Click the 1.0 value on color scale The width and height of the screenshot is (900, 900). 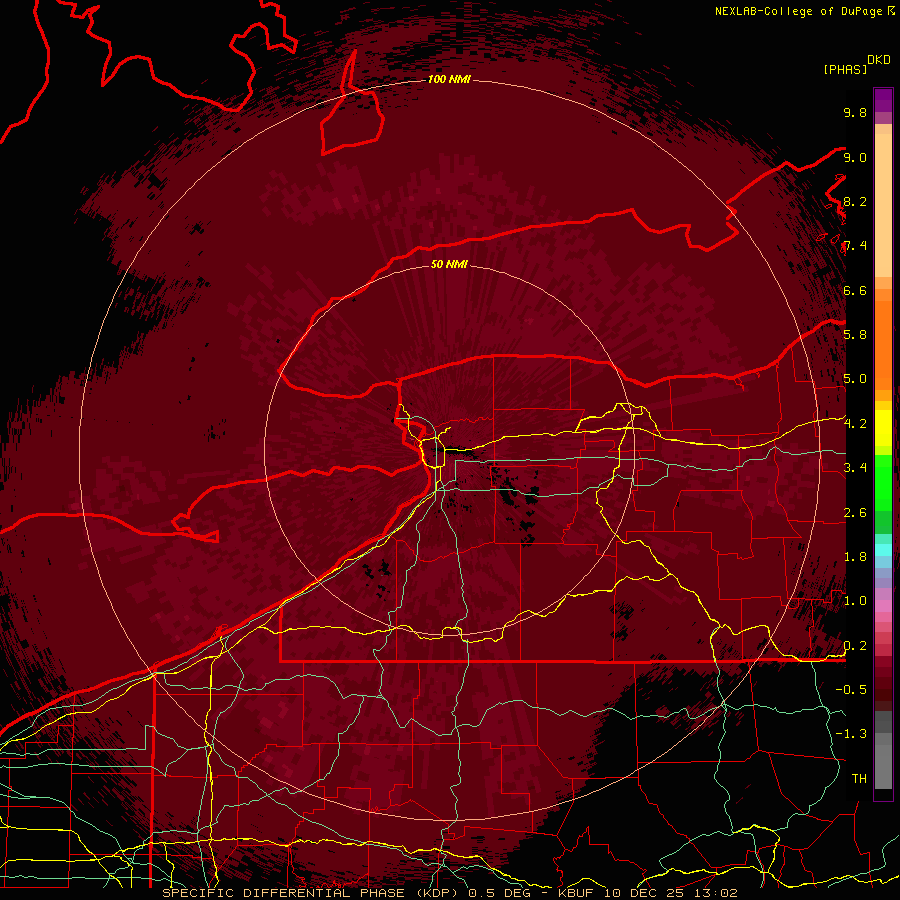[x=855, y=601]
